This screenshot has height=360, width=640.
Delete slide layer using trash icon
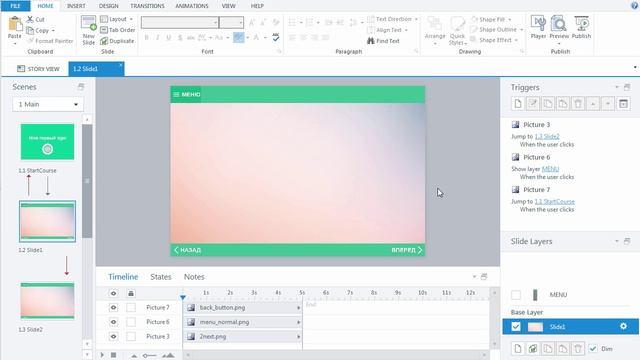click(578, 349)
